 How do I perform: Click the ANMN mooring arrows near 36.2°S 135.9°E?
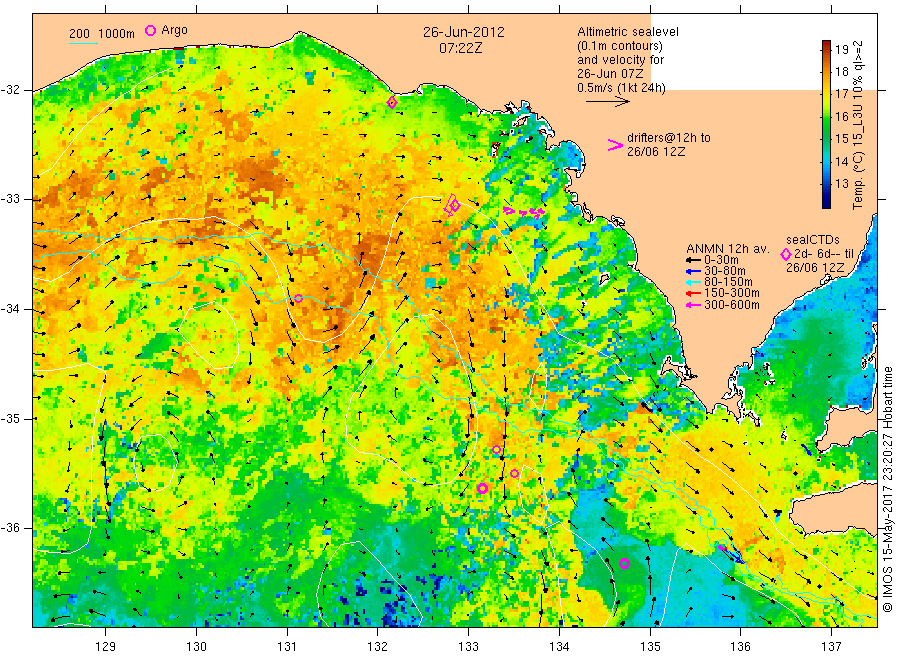(731, 553)
